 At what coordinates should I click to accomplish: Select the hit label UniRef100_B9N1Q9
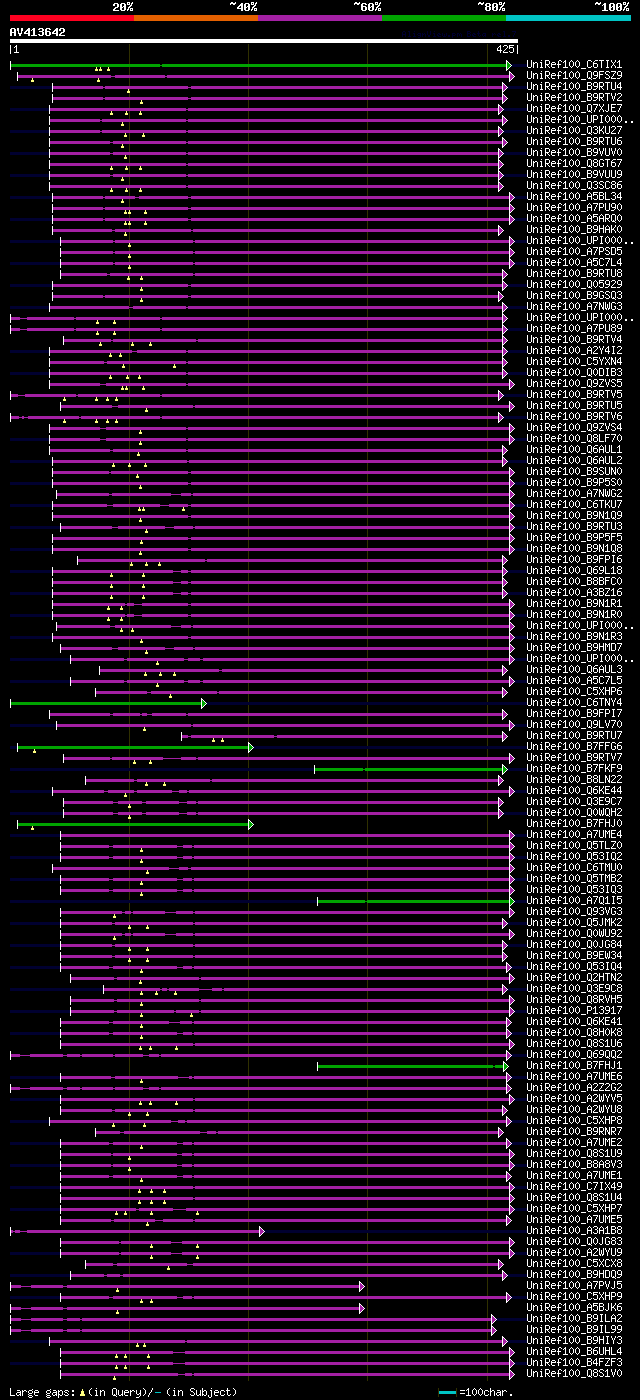pyautogui.click(x=573, y=515)
